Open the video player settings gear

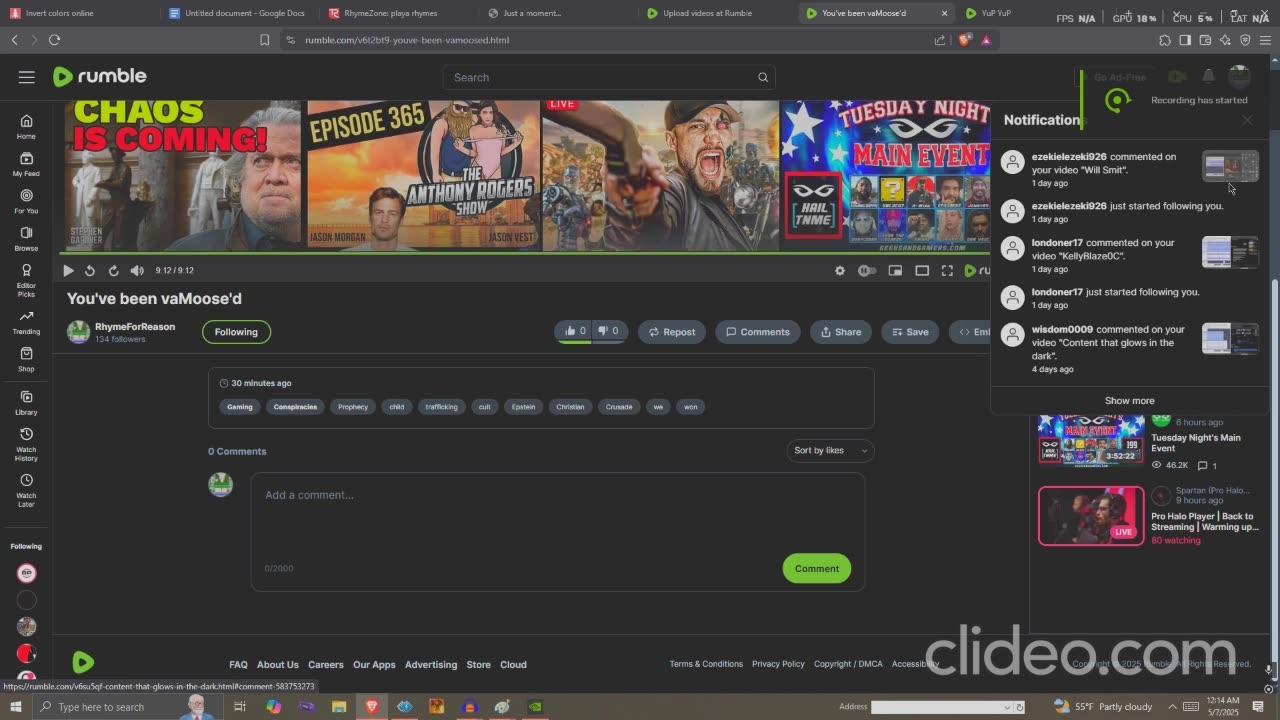point(840,270)
